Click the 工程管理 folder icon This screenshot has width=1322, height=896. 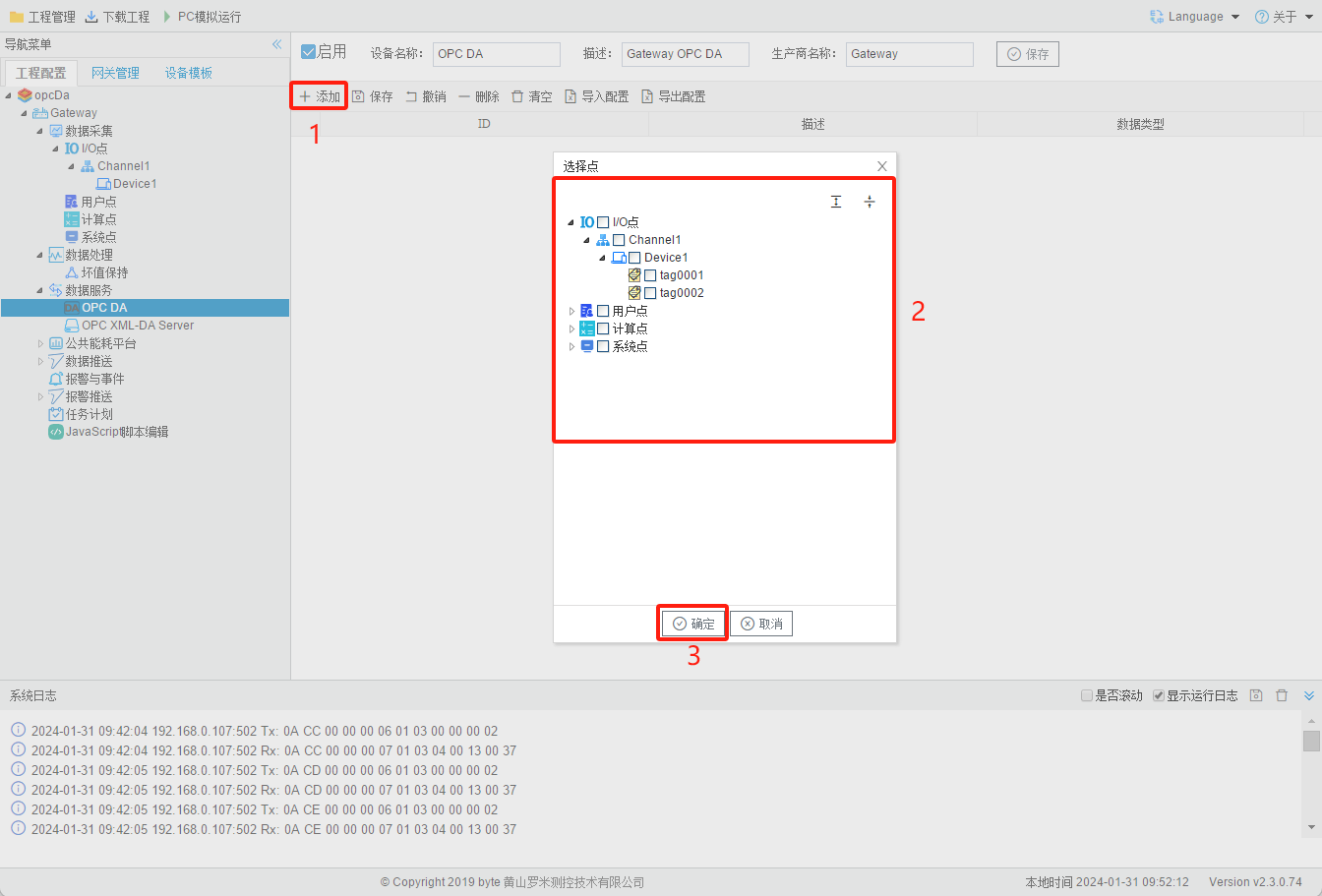pos(16,17)
